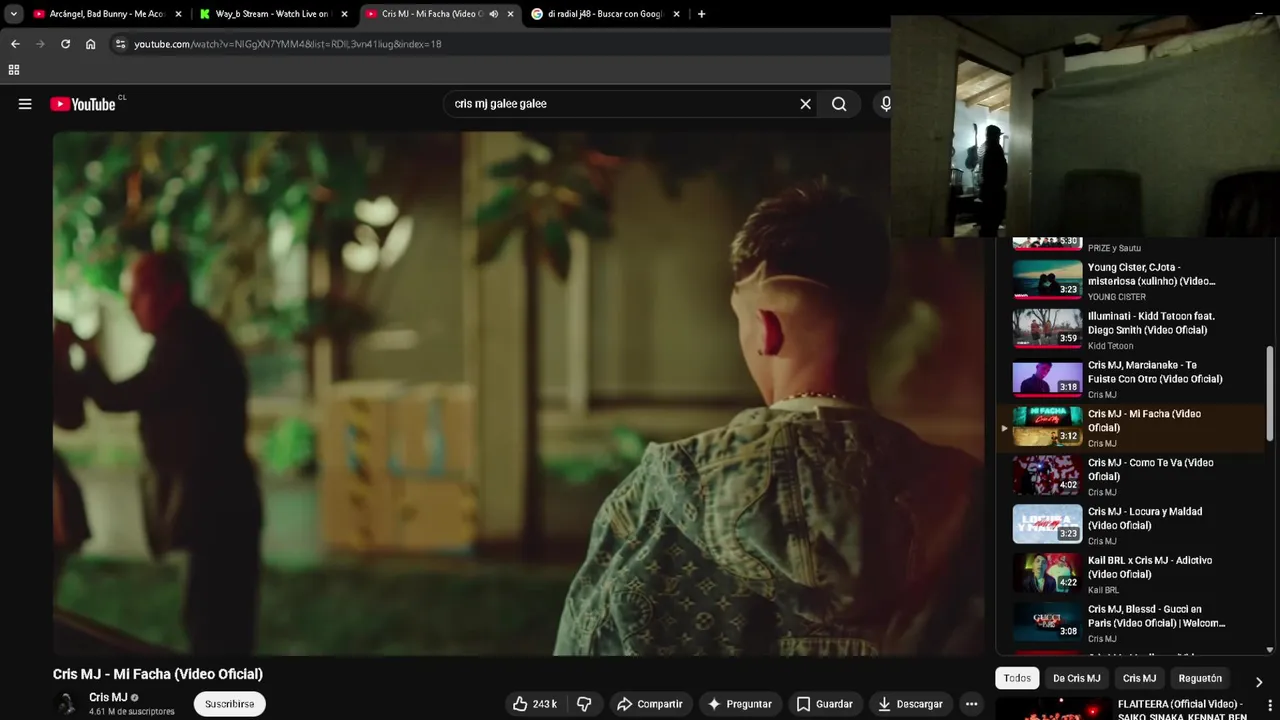The width and height of the screenshot is (1280, 720).
Task: Select the current Mi Facha playlist entry
Action: (x=1130, y=427)
